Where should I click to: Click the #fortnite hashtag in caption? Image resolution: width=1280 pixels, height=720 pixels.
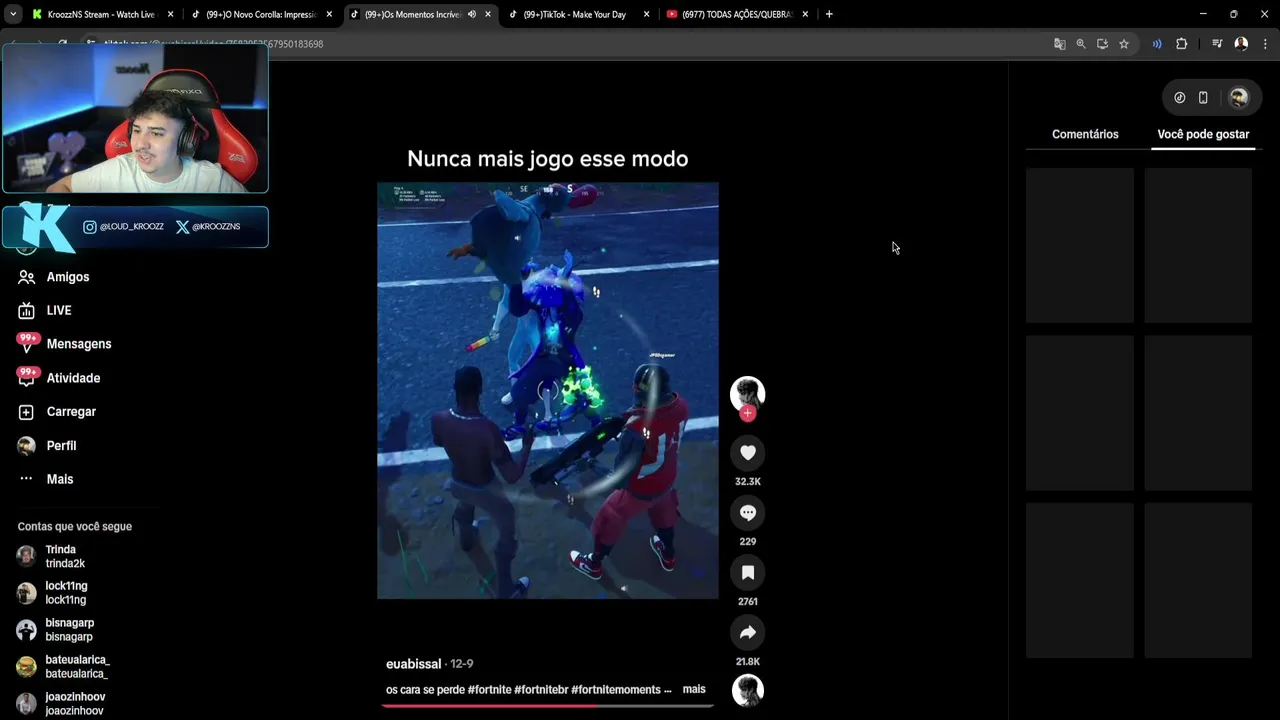pyautogui.click(x=489, y=690)
